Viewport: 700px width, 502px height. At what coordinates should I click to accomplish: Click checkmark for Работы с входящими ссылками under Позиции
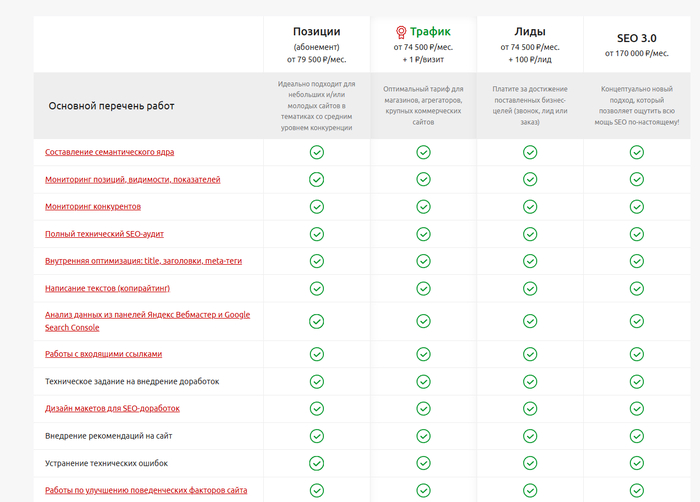click(316, 354)
